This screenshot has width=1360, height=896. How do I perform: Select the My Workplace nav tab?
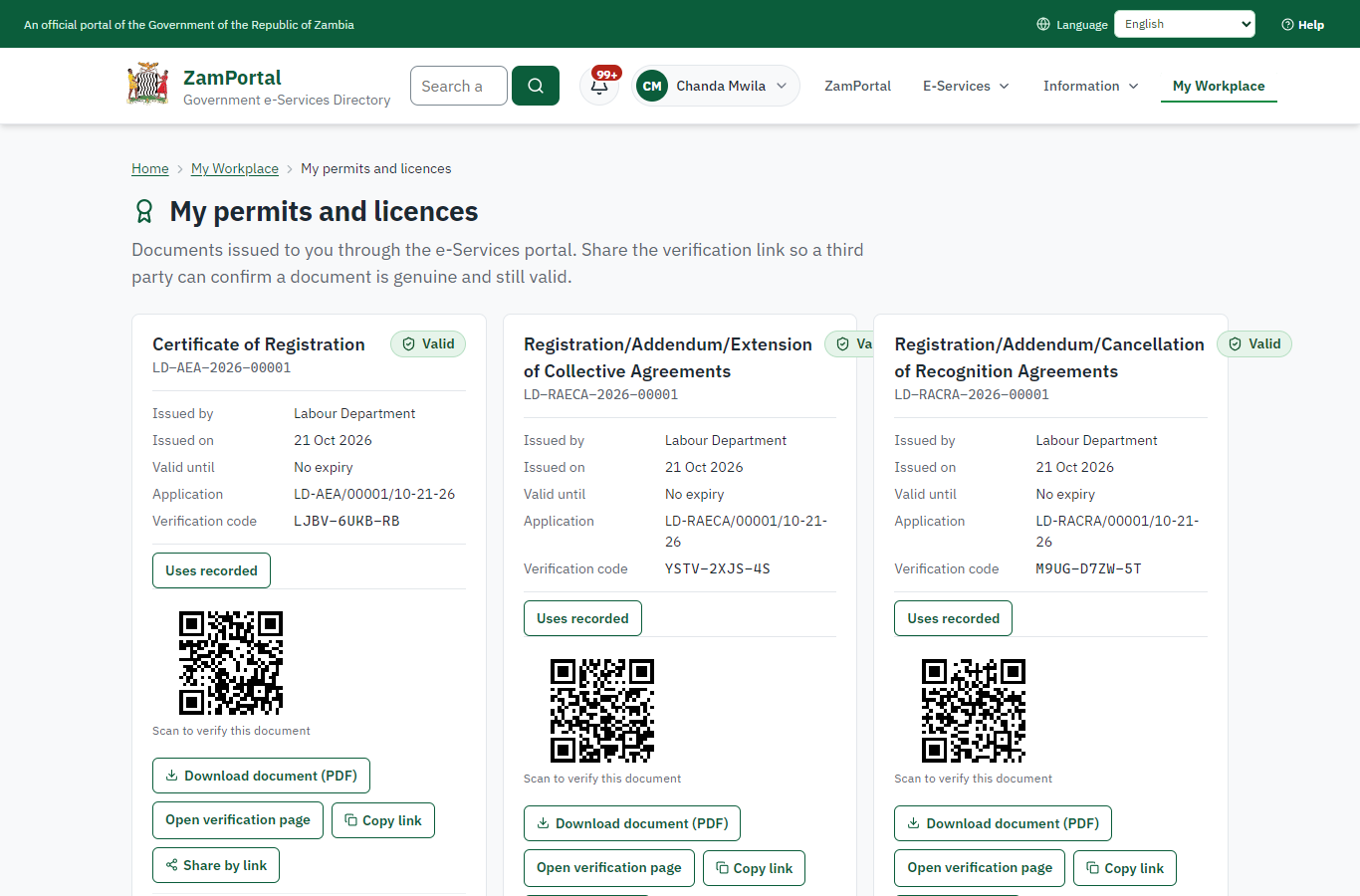point(1219,86)
